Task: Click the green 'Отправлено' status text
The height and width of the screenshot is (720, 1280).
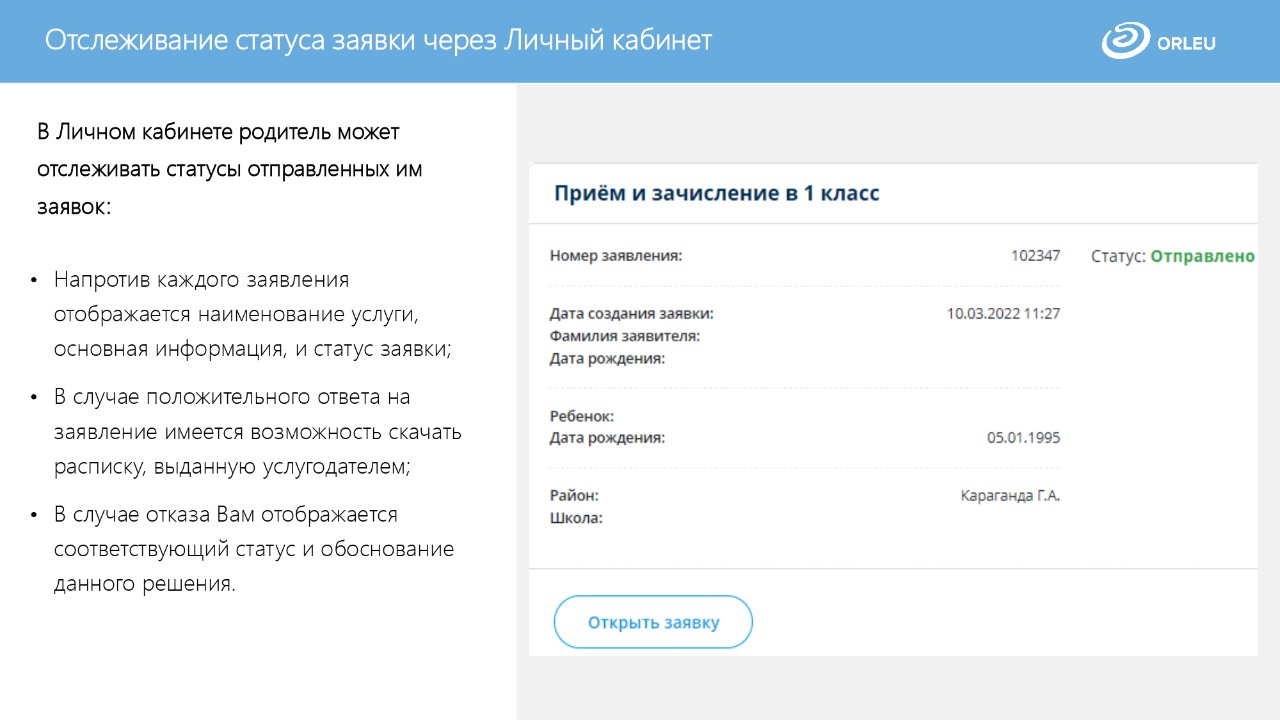Action: (1202, 256)
